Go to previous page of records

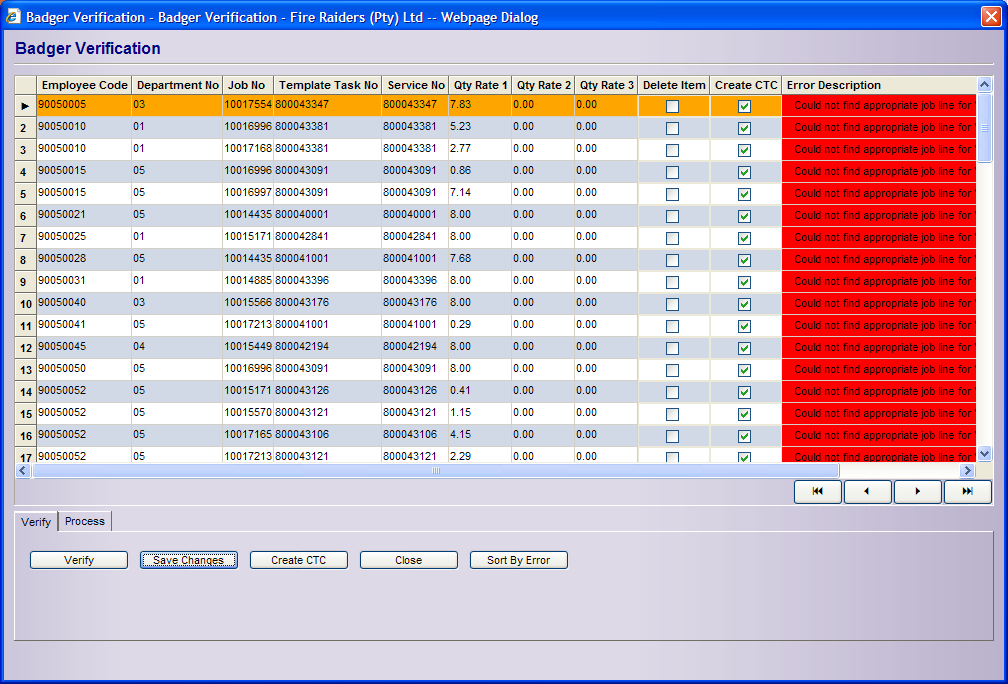tap(868, 492)
